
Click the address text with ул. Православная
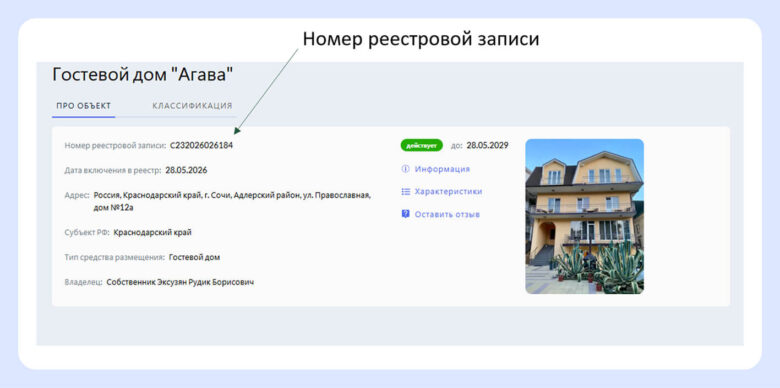point(232,201)
